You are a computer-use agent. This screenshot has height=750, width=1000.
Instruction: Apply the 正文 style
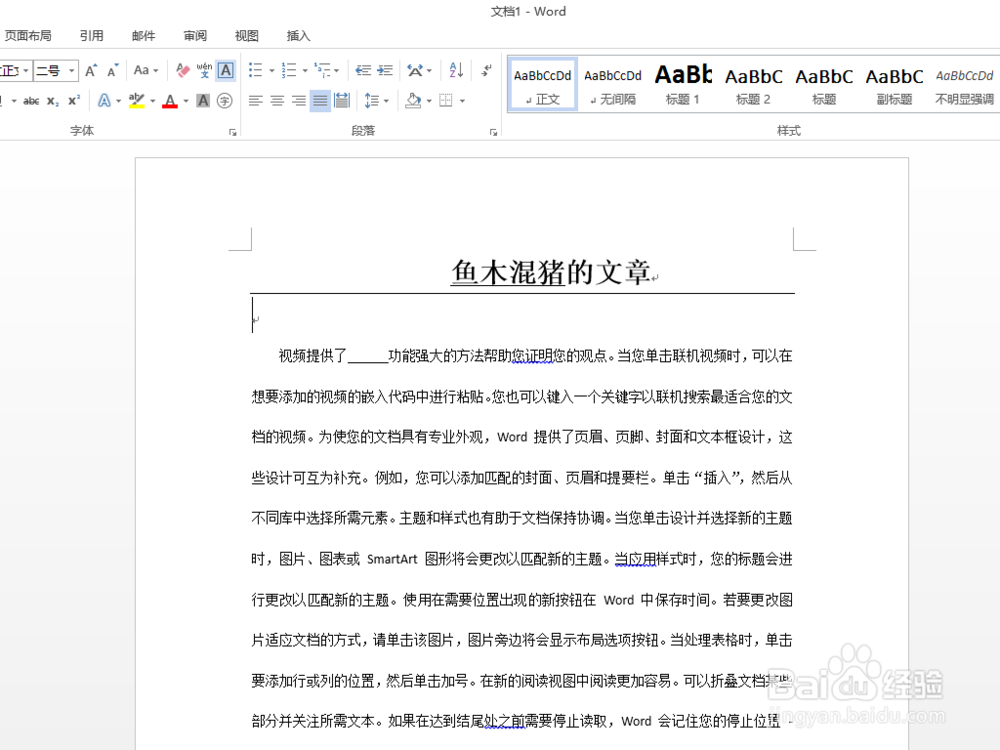coord(543,84)
